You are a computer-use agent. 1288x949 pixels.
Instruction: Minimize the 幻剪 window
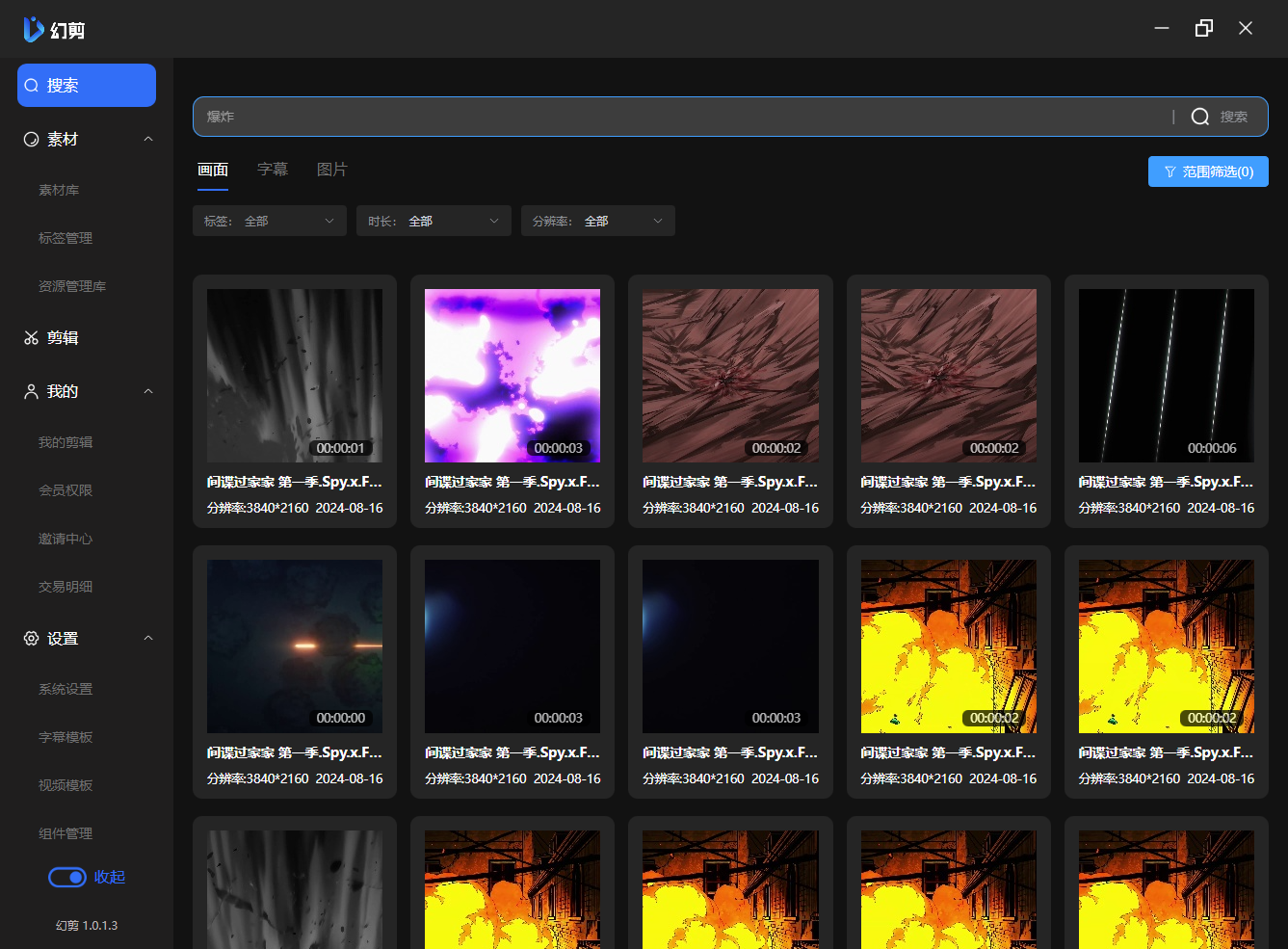pyautogui.click(x=1162, y=28)
